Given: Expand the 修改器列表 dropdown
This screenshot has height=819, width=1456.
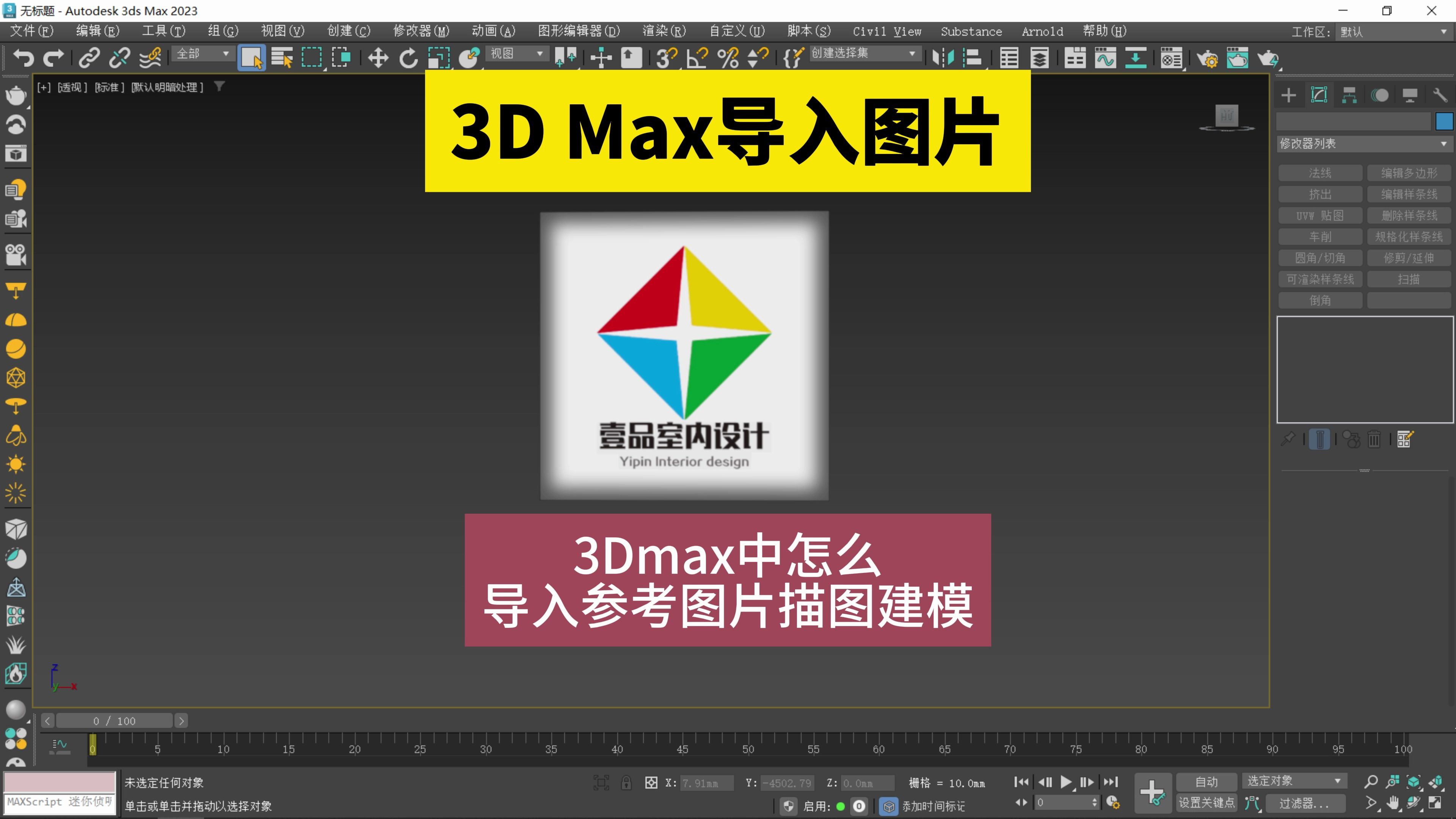Looking at the screenshot, I should point(1365,144).
